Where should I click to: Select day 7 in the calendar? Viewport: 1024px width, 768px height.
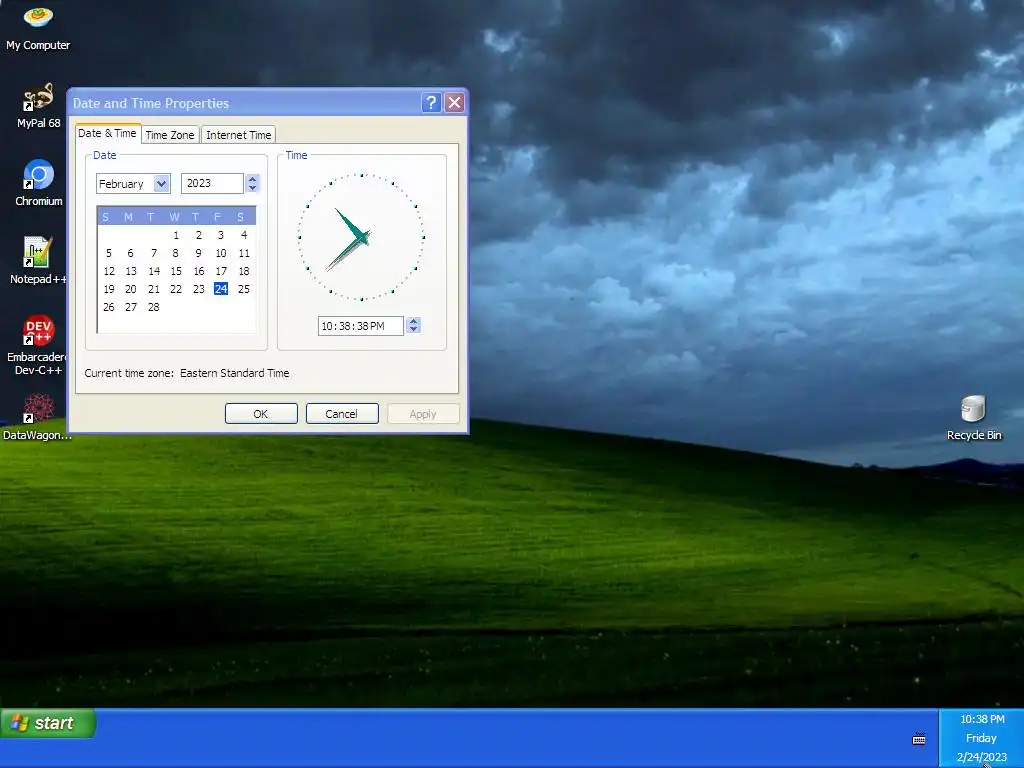pyautogui.click(x=154, y=253)
